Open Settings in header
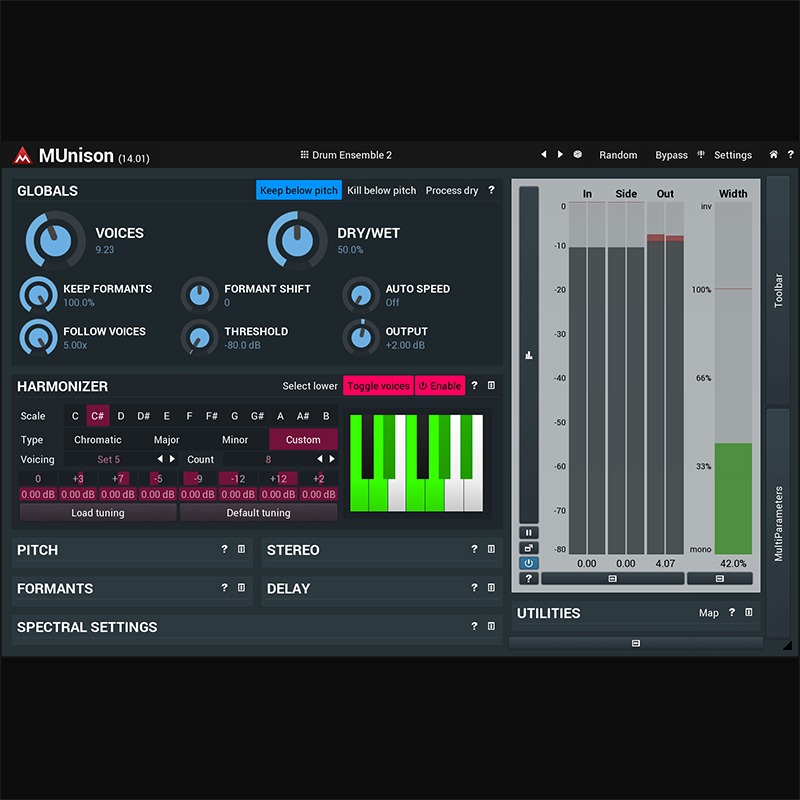The image size is (800, 800). pyautogui.click(x=733, y=155)
